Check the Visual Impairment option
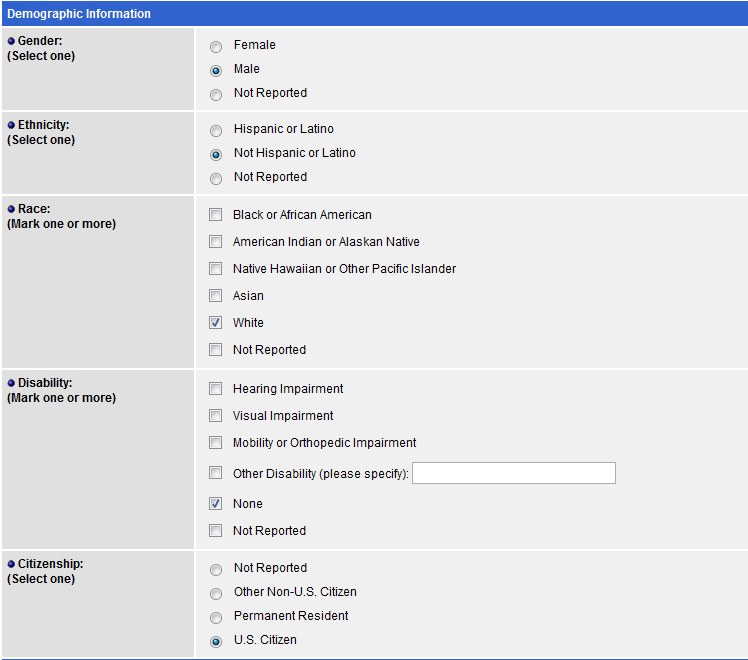This screenshot has height=660, width=748. 215,416
